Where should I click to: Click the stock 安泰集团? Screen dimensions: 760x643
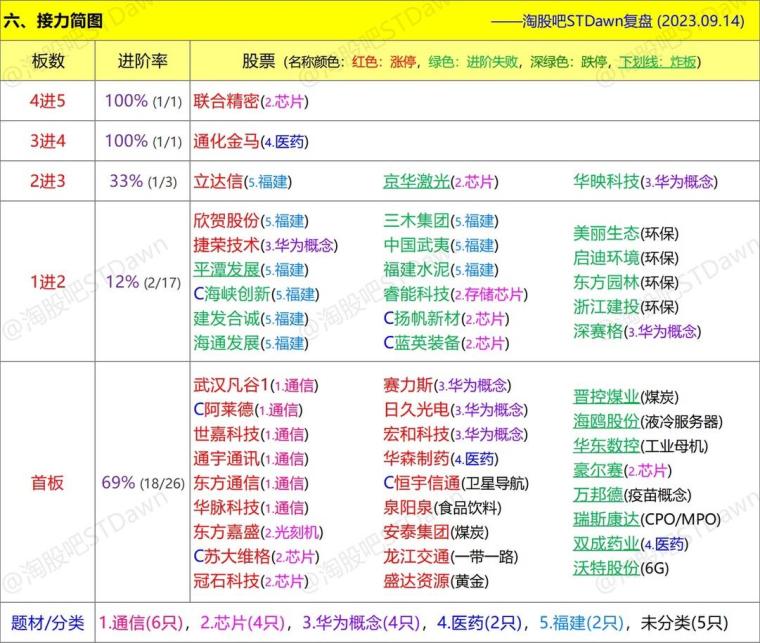(416, 532)
